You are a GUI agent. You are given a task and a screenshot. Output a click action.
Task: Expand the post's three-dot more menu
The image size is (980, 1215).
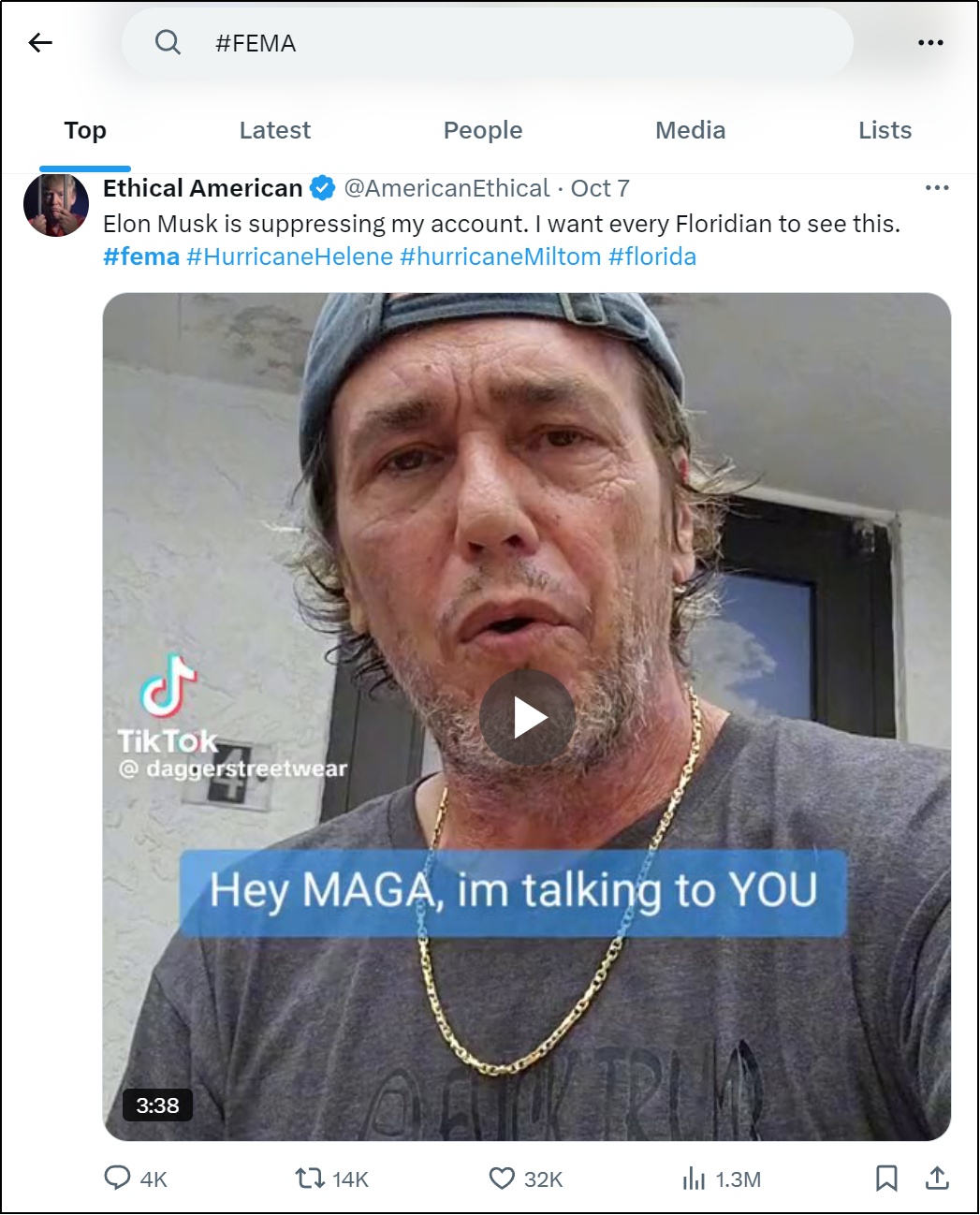click(936, 188)
